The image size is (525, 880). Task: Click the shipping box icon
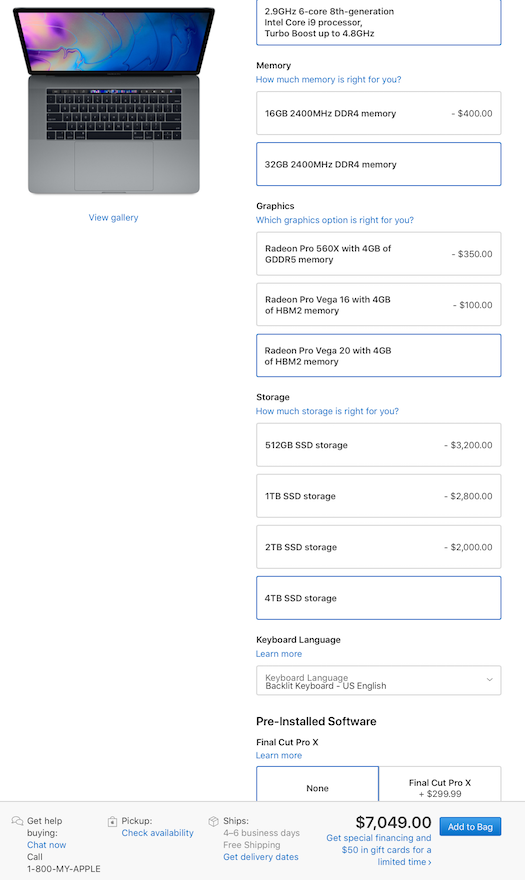coord(213,822)
